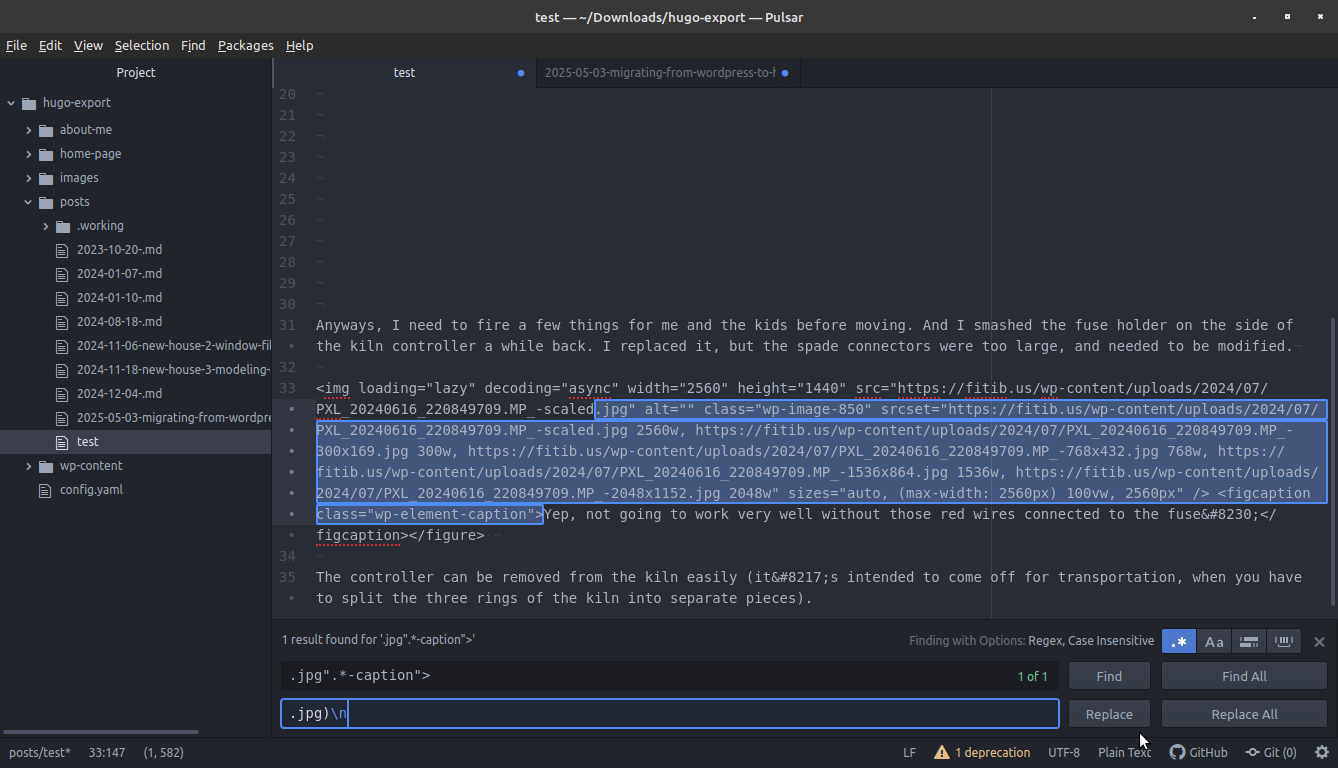Image resolution: width=1338 pixels, height=768 pixels.
Task: Focus the find search input field
Action: [x=669, y=676]
